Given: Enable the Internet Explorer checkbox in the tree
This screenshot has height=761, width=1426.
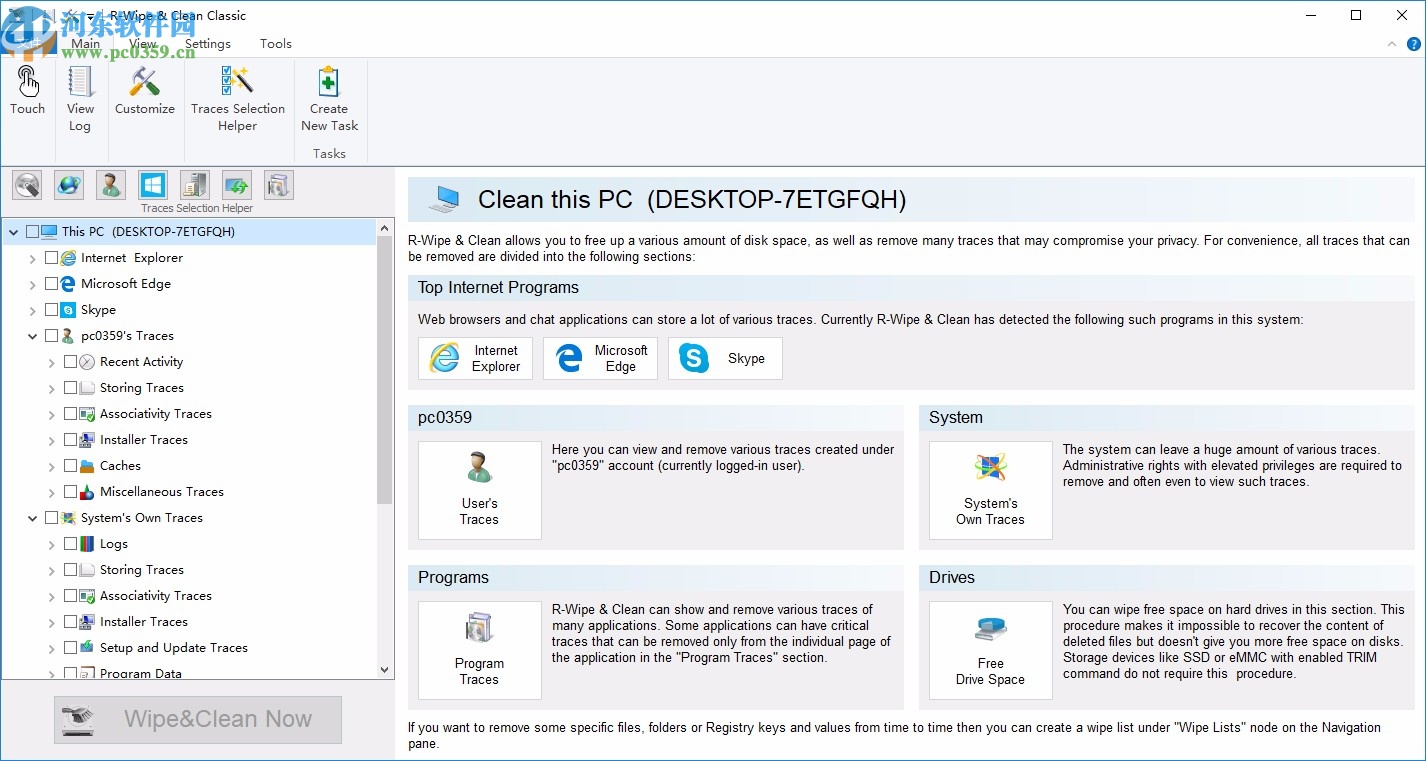Looking at the screenshot, I should (51, 257).
